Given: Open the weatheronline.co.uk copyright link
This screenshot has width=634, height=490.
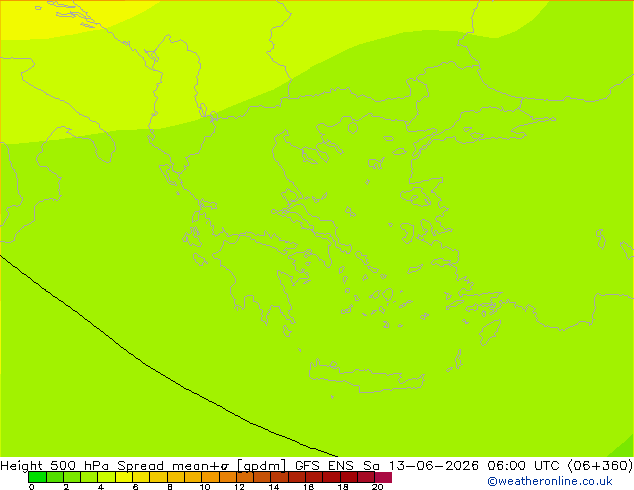Looking at the screenshot, I should (x=549, y=481).
